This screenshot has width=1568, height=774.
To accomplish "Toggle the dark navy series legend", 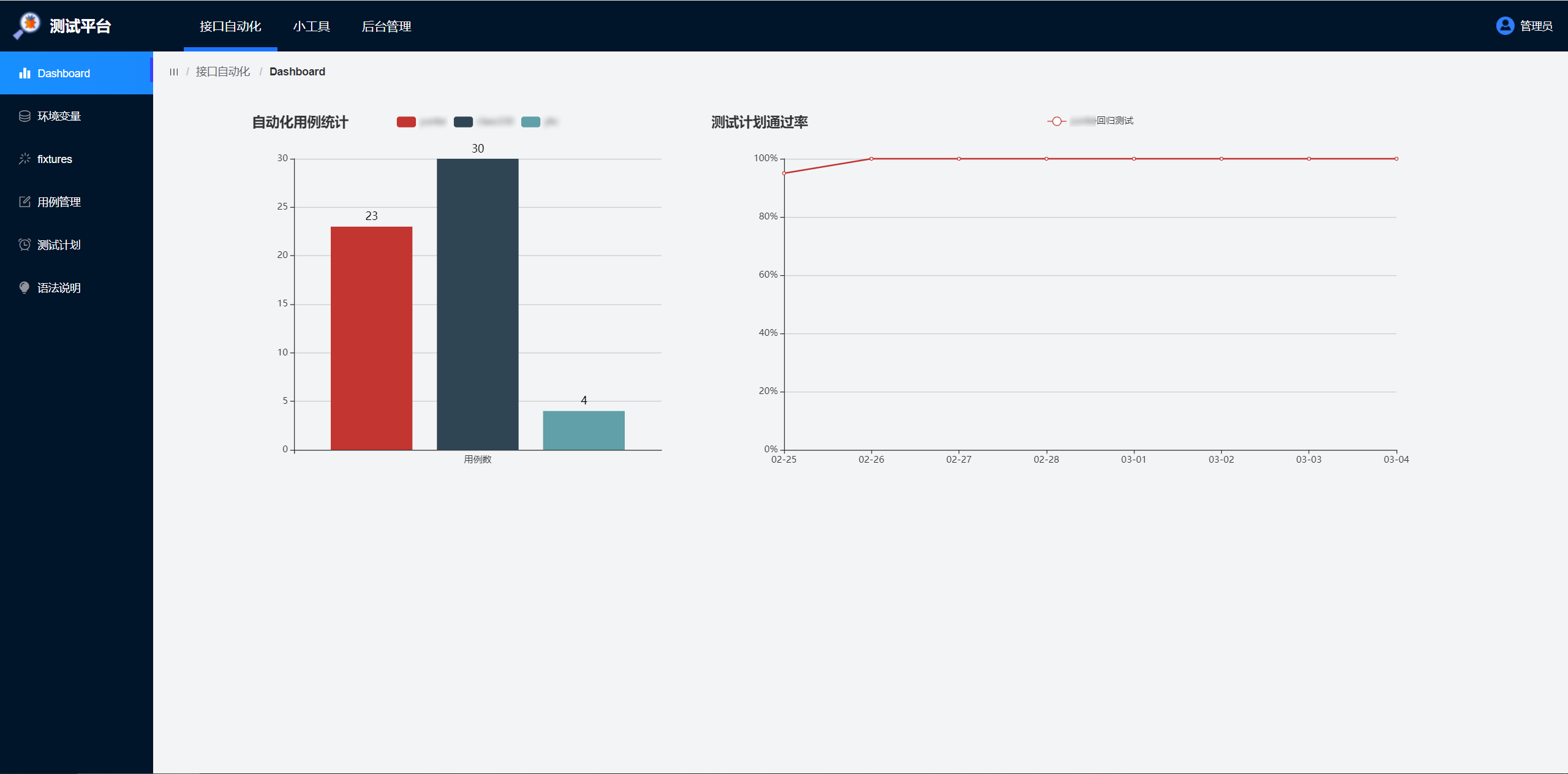I will pos(463,122).
